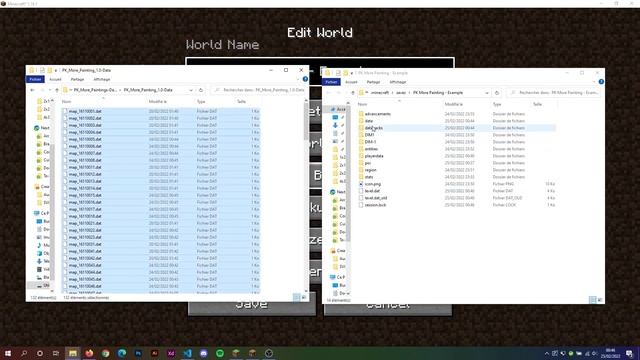The height and width of the screenshot is (360, 640).
Task: Go back in the Data explorer window
Action: [33, 90]
